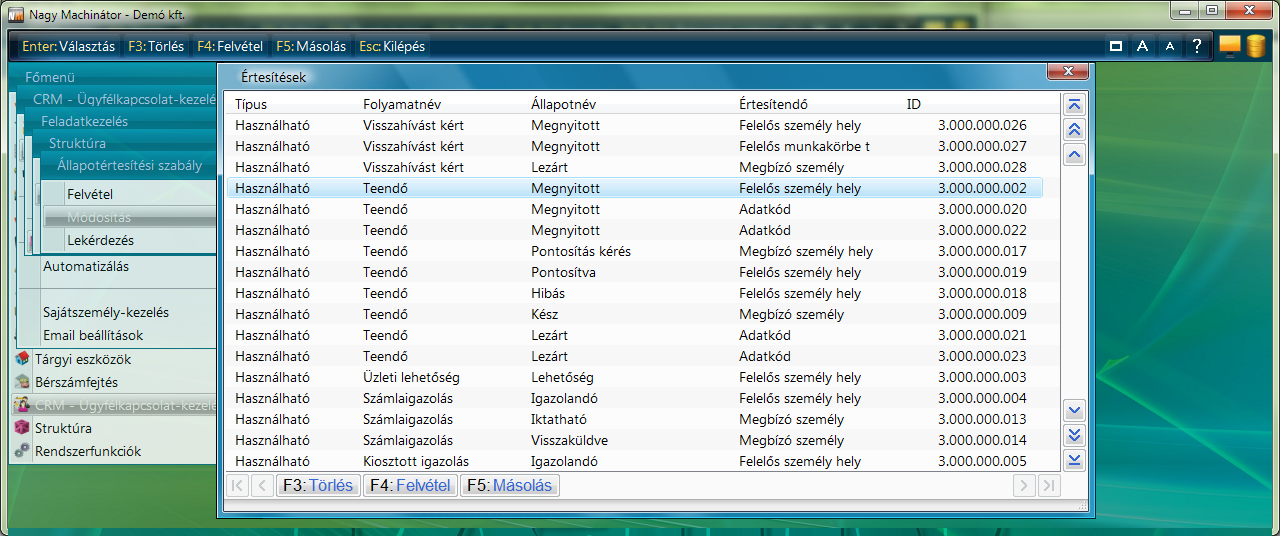Viewport: 1280px width, 536px height.
Task: Open Automatizálás menu item
Action: [86, 266]
